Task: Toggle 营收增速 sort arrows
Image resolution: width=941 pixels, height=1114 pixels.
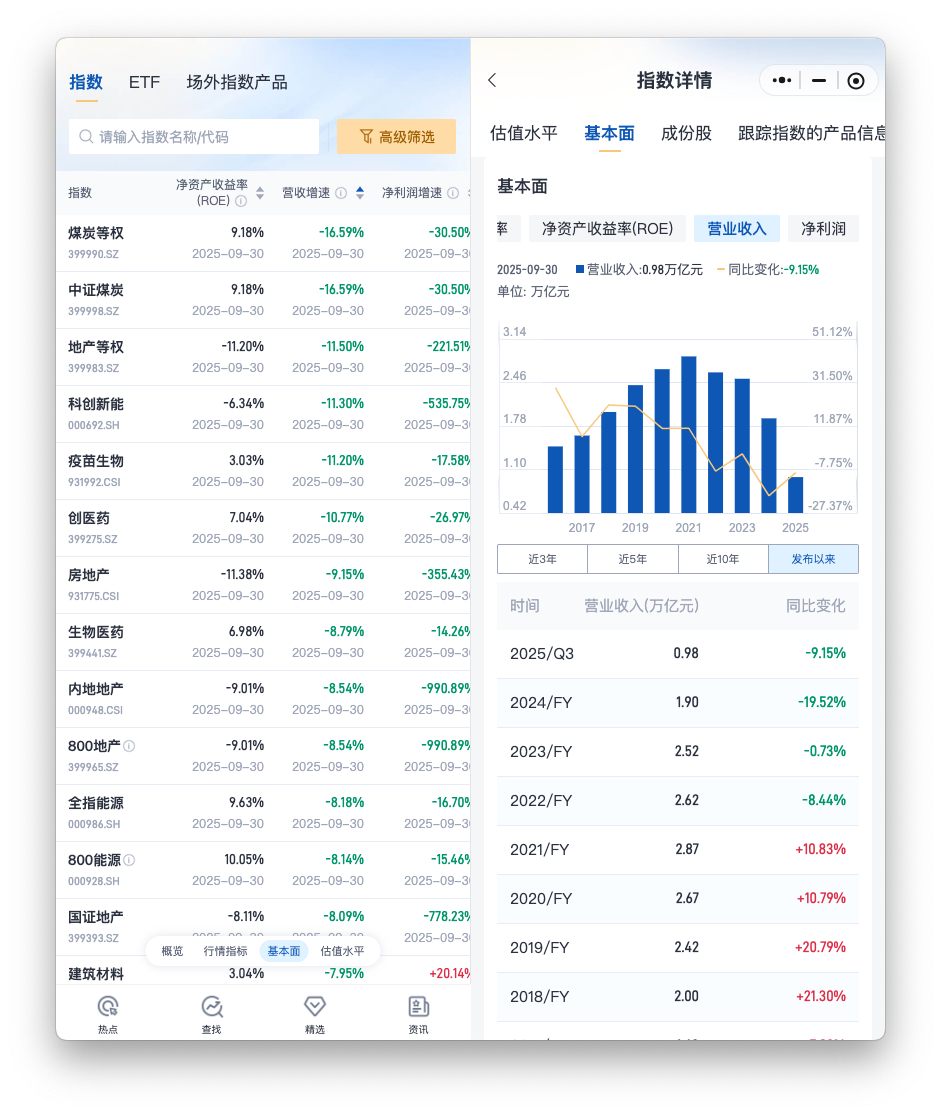Action: tap(360, 193)
